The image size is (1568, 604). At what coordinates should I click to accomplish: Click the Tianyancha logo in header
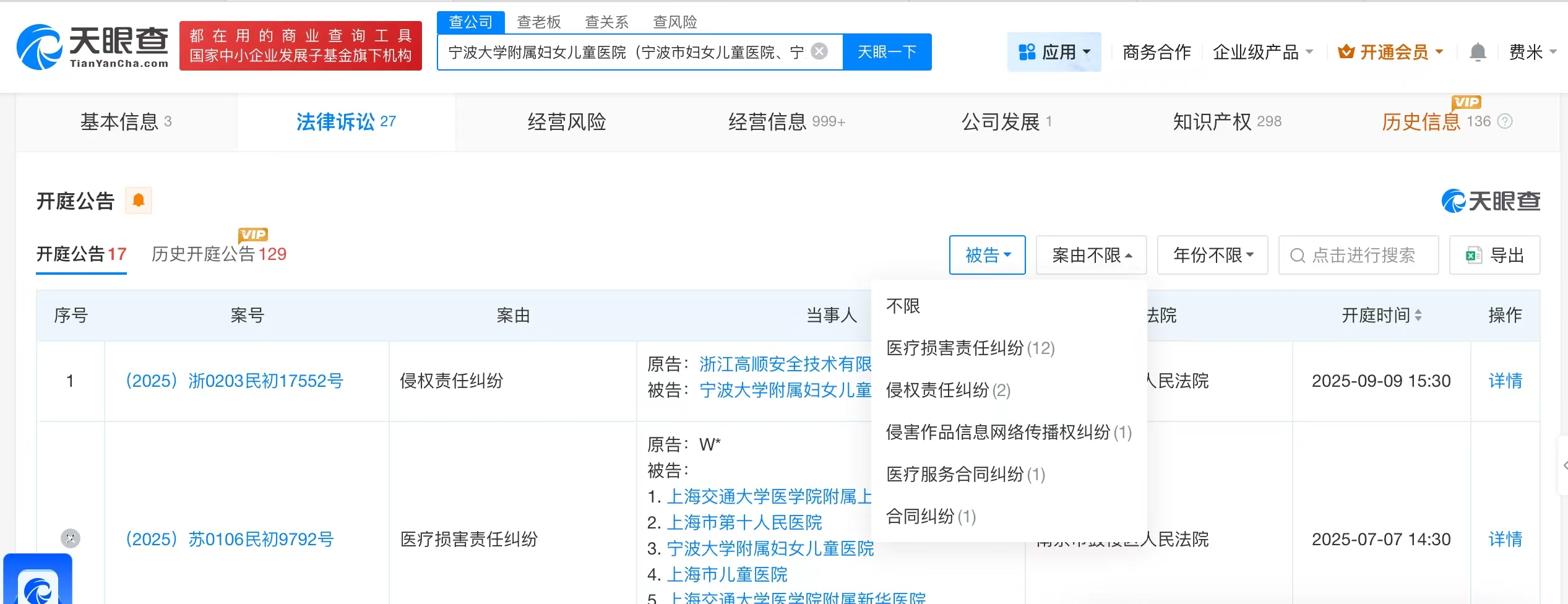(93, 47)
